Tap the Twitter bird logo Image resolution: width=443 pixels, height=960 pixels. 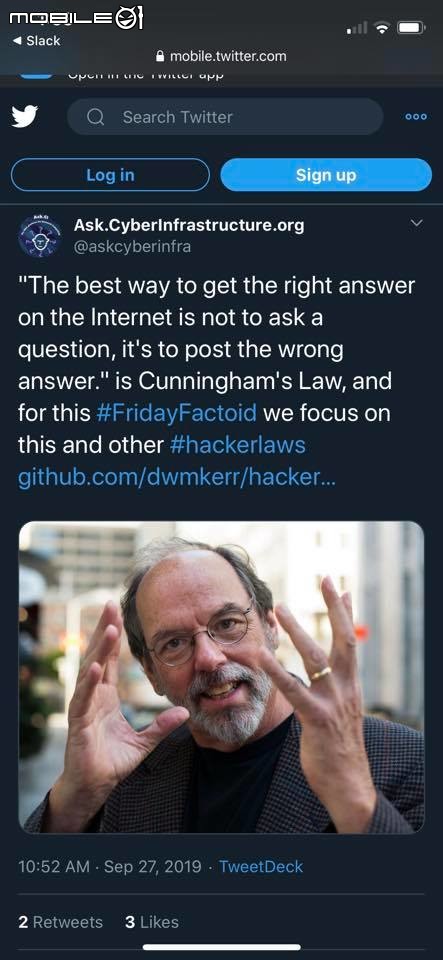(25, 117)
